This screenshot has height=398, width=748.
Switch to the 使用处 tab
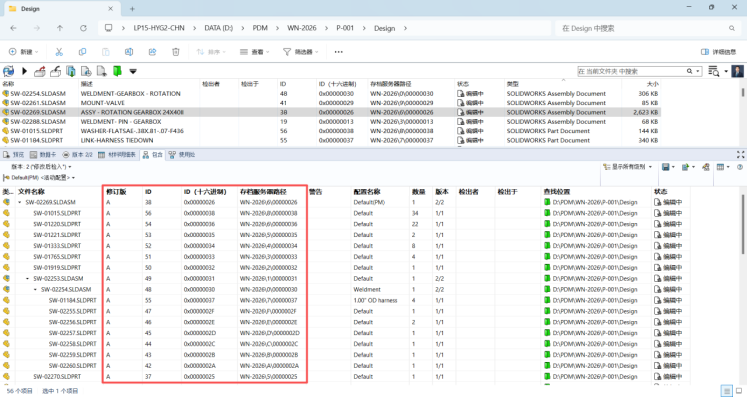click(182, 155)
